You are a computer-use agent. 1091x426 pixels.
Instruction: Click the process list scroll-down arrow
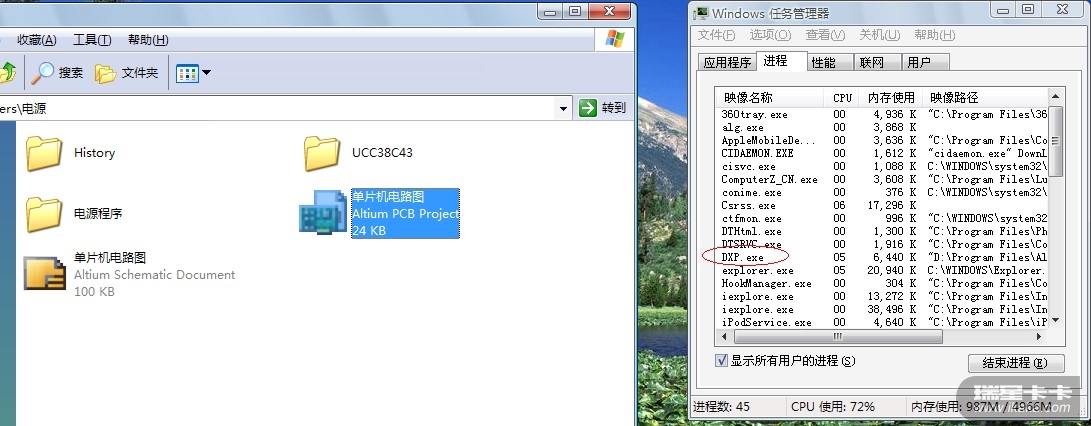tap(1056, 320)
